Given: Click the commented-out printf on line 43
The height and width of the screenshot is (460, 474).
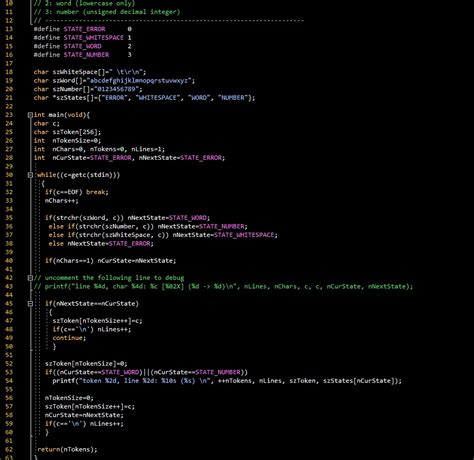Looking at the screenshot, I should point(223,287).
